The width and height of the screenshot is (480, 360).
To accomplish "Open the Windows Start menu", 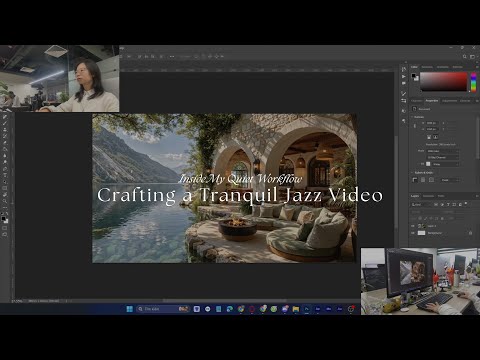I will click(130, 309).
